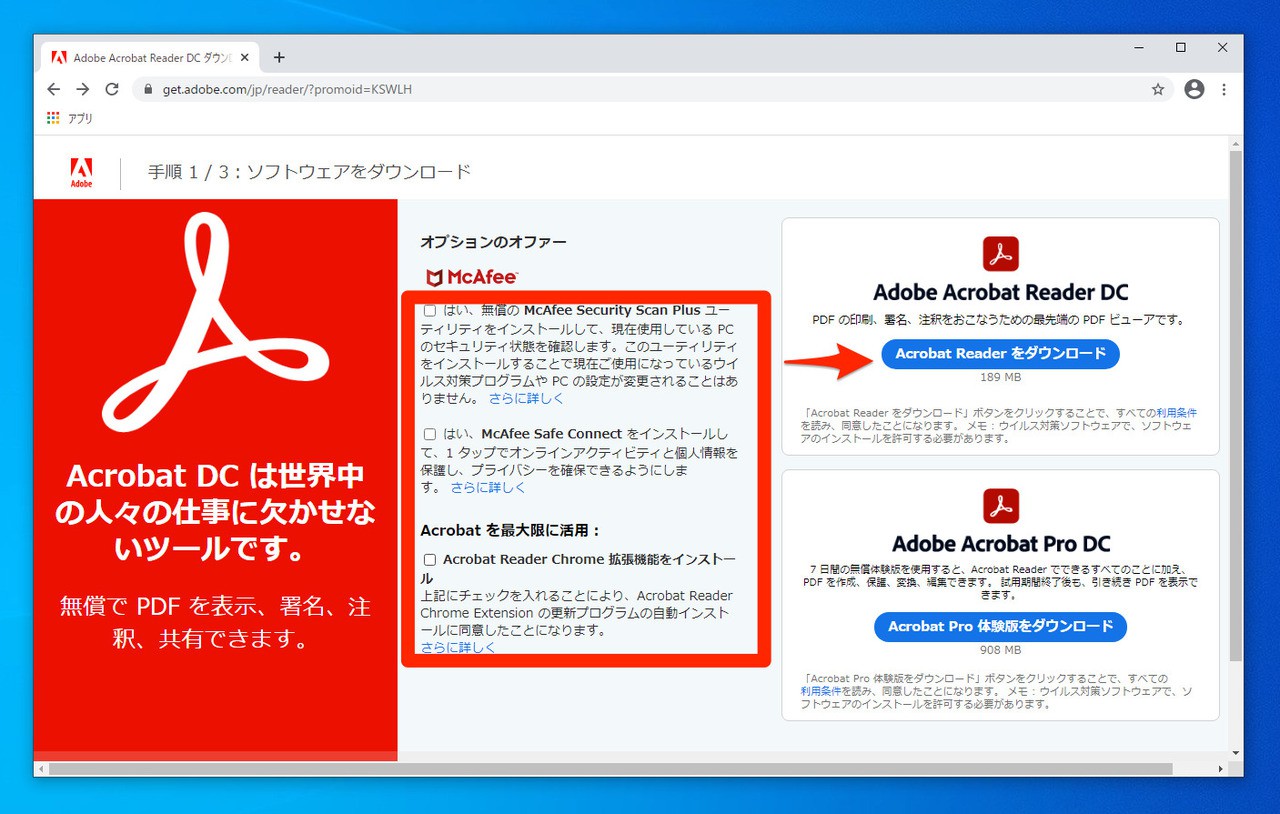View site security lock info
The height and width of the screenshot is (814, 1280).
pyautogui.click(x=148, y=89)
